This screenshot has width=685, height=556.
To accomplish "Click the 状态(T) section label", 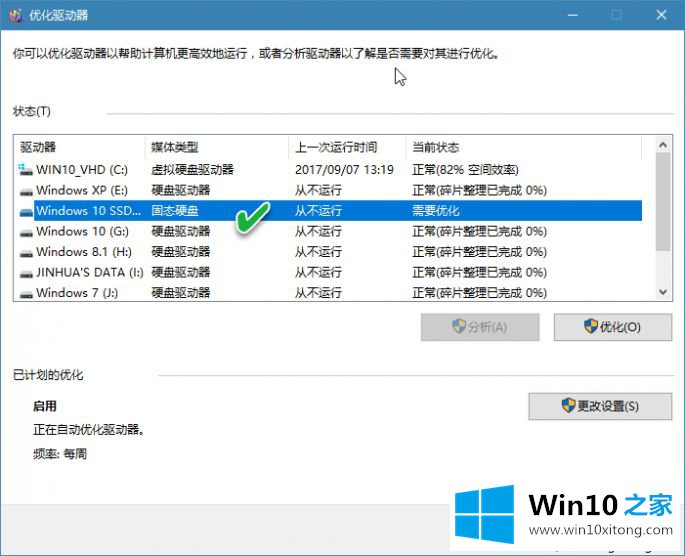I will tap(31, 111).
